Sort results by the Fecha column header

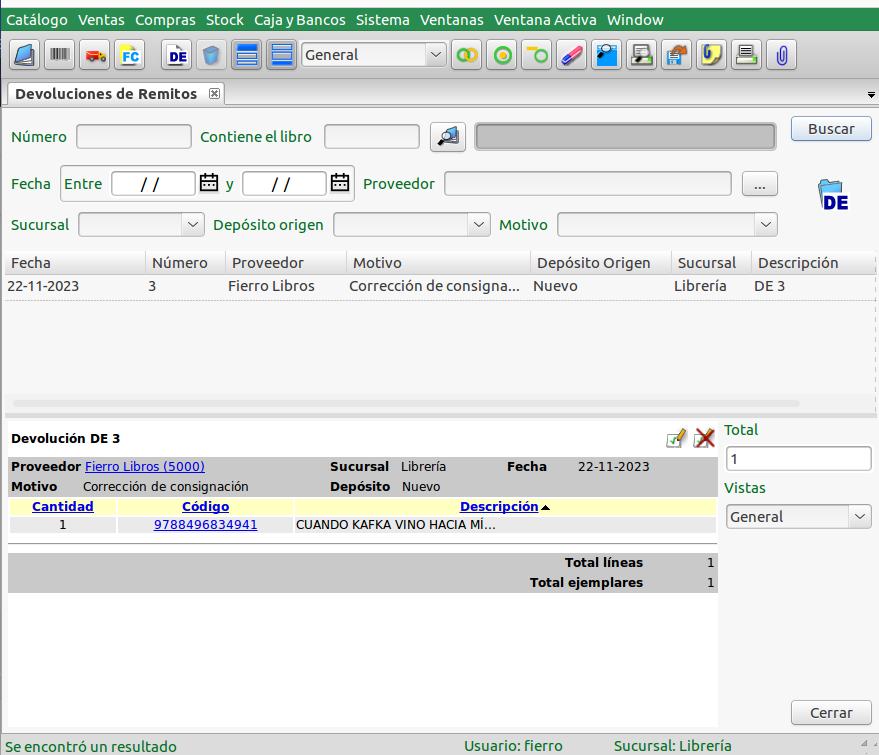click(x=75, y=263)
